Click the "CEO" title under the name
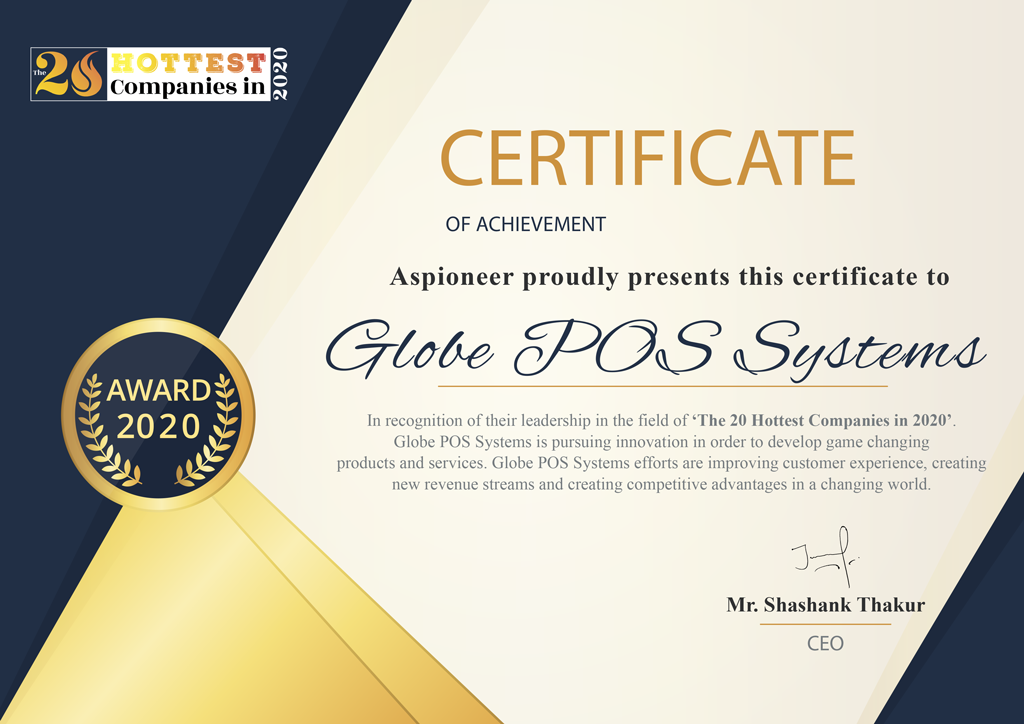The height and width of the screenshot is (724, 1024). click(825, 644)
